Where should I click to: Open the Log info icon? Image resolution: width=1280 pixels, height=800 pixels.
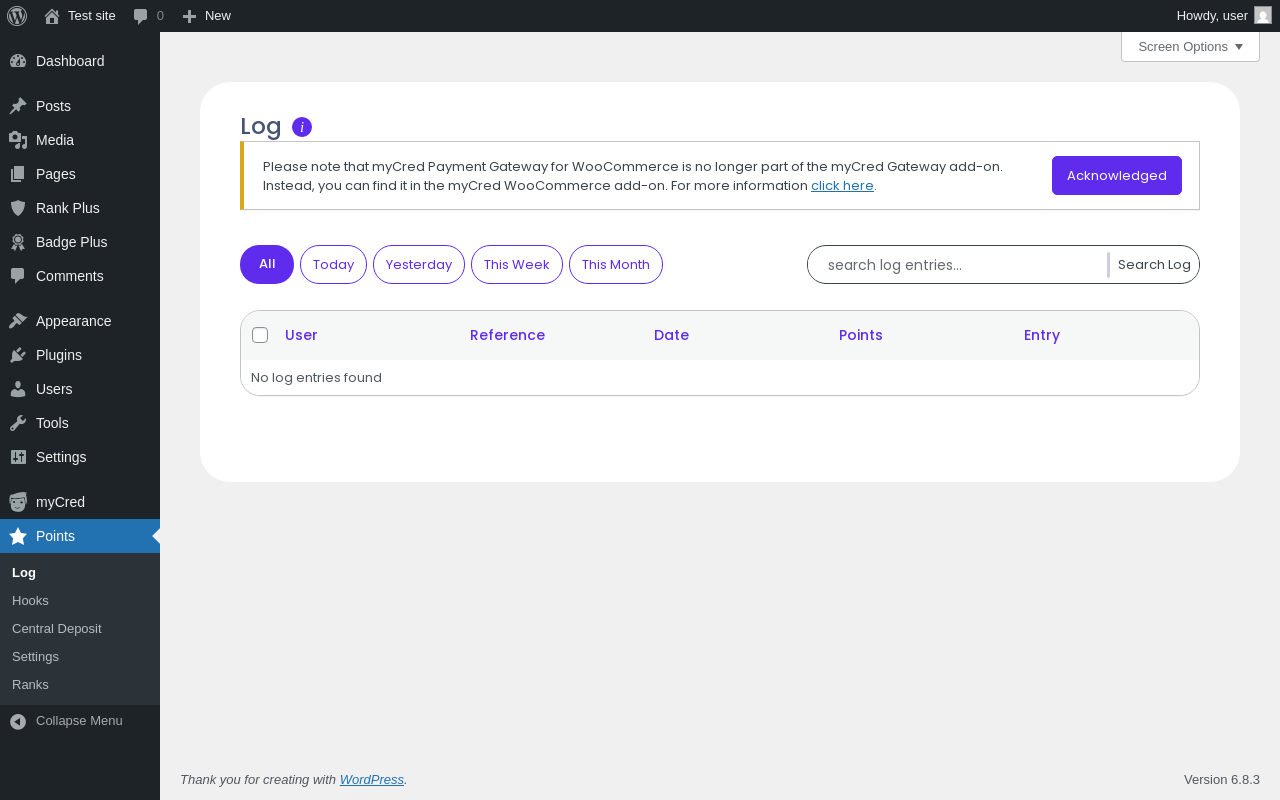[x=302, y=127]
